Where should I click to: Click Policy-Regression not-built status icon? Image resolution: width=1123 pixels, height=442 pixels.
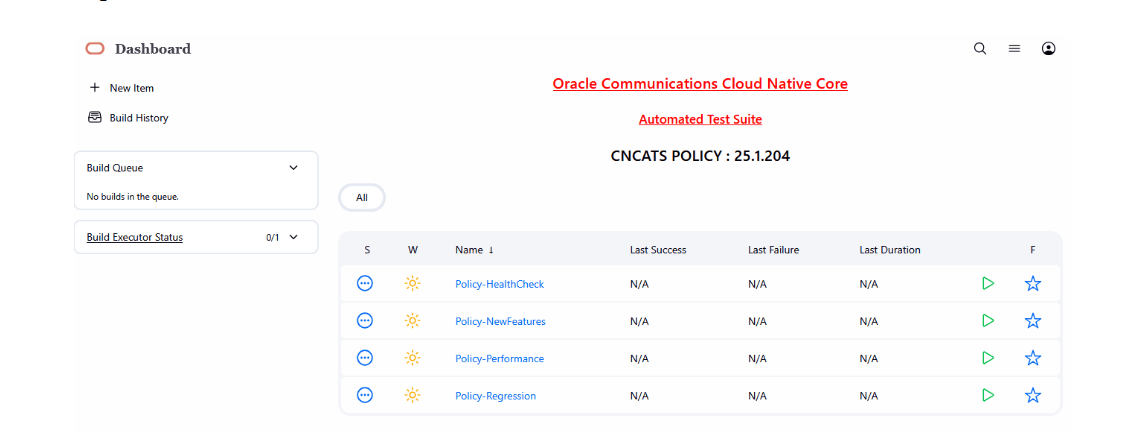(x=365, y=395)
